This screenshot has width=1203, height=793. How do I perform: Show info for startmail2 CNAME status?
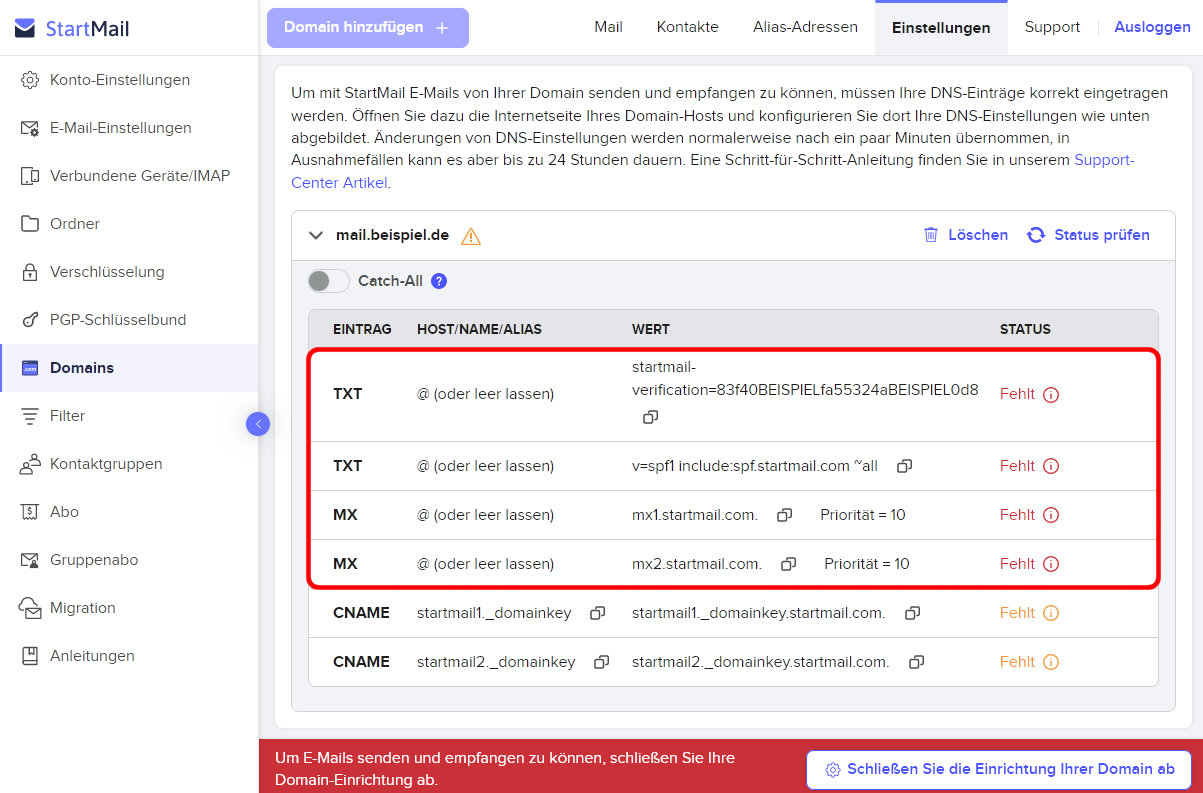tap(1051, 662)
